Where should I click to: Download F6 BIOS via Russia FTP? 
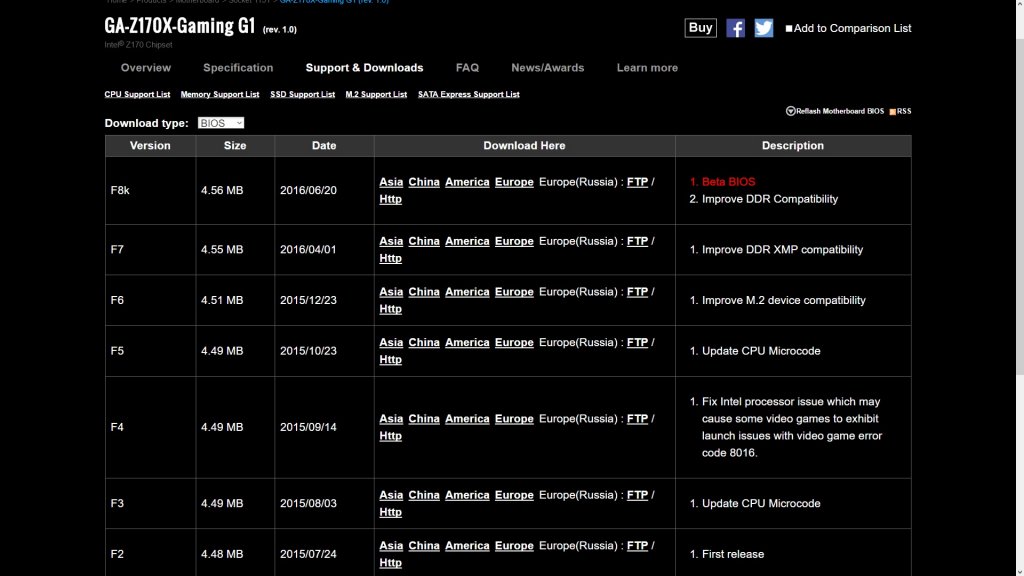click(637, 292)
